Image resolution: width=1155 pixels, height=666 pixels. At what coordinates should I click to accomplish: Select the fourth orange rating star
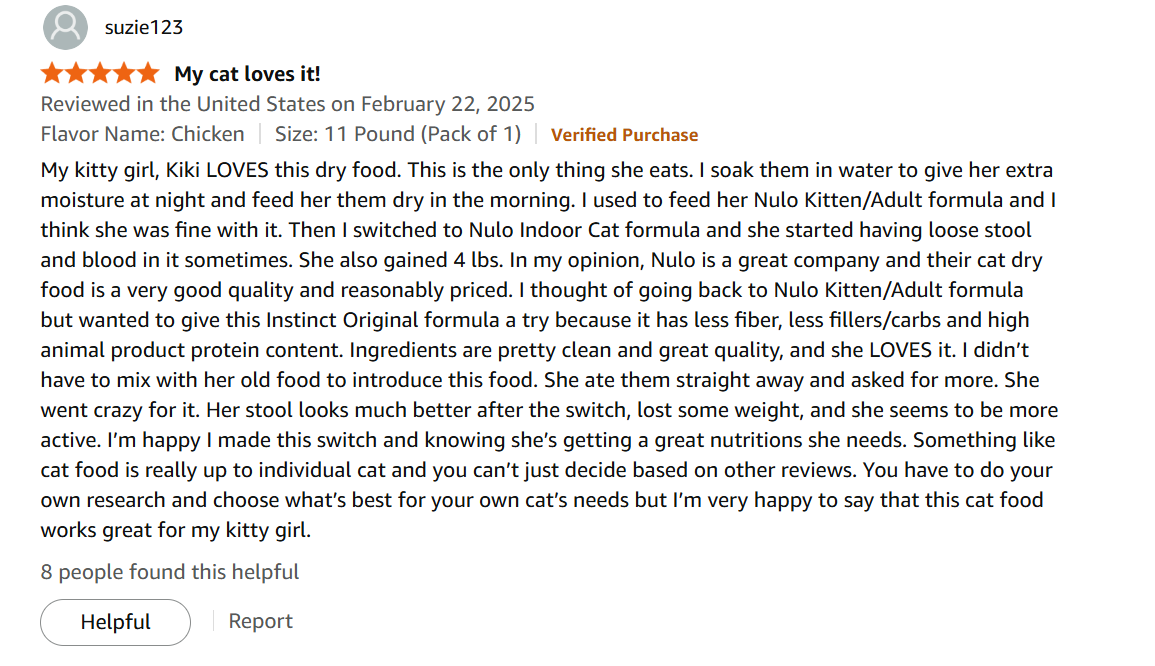click(x=124, y=72)
